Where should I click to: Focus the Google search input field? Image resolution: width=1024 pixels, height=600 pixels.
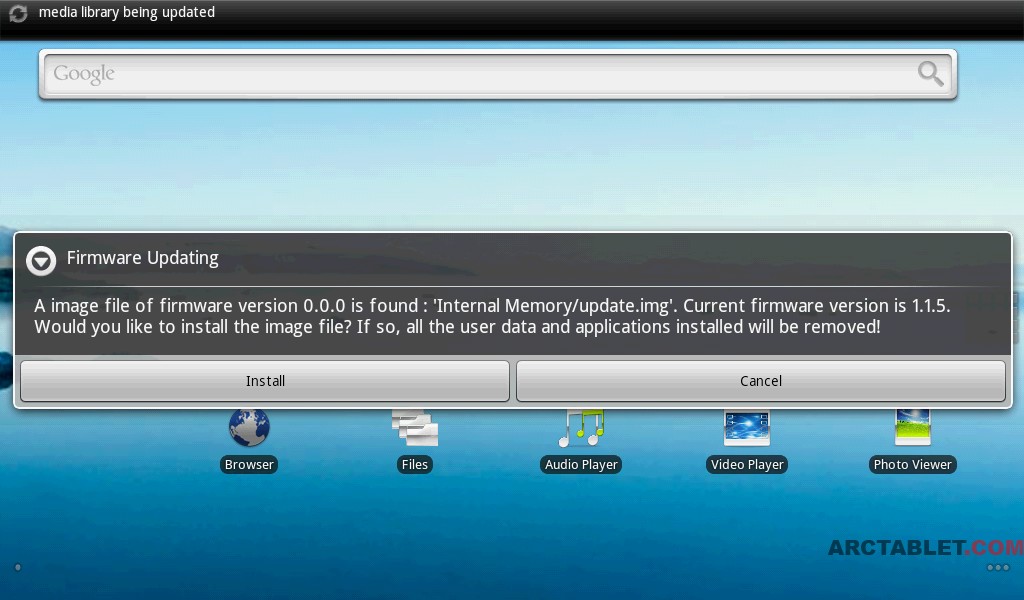(498, 74)
